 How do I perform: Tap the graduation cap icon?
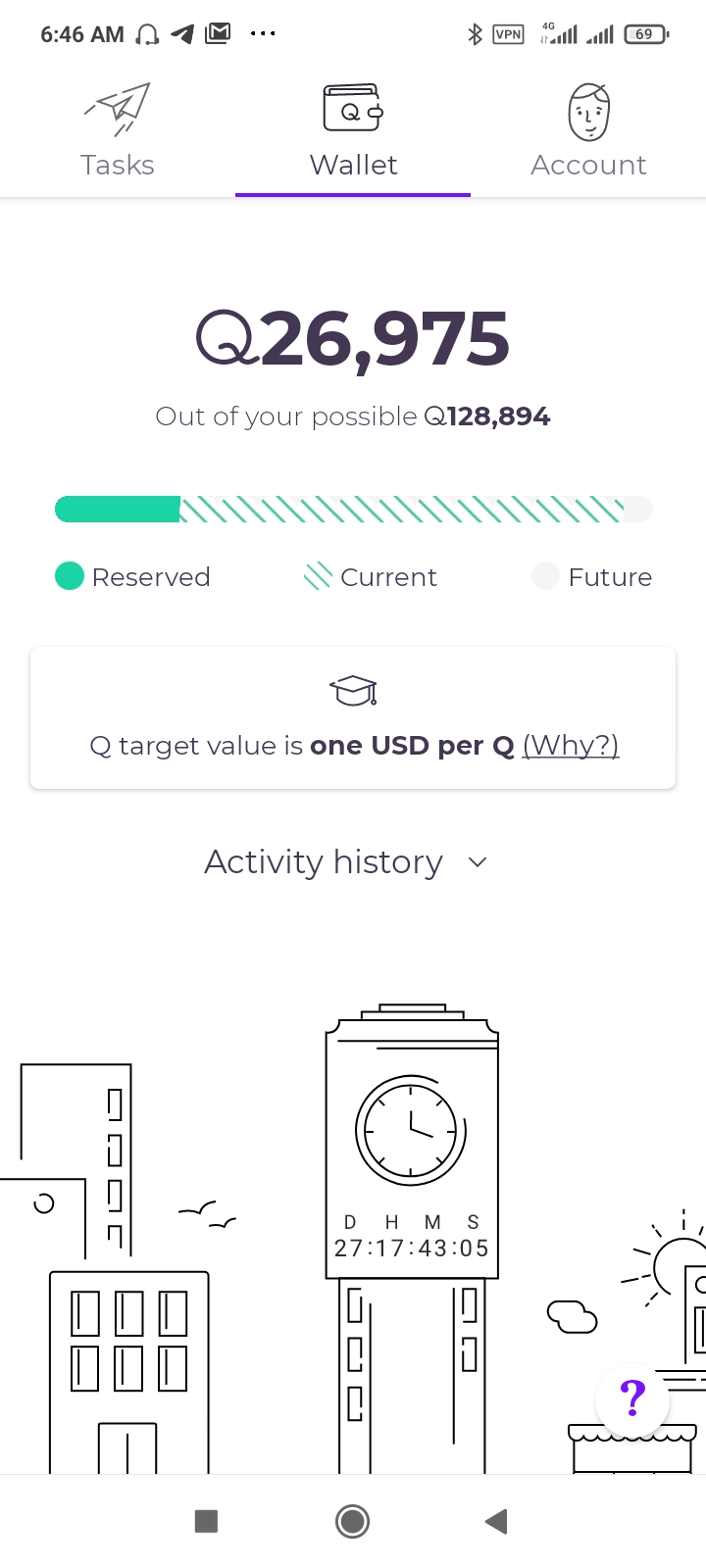pyautogui.click(x=353, y=691)
